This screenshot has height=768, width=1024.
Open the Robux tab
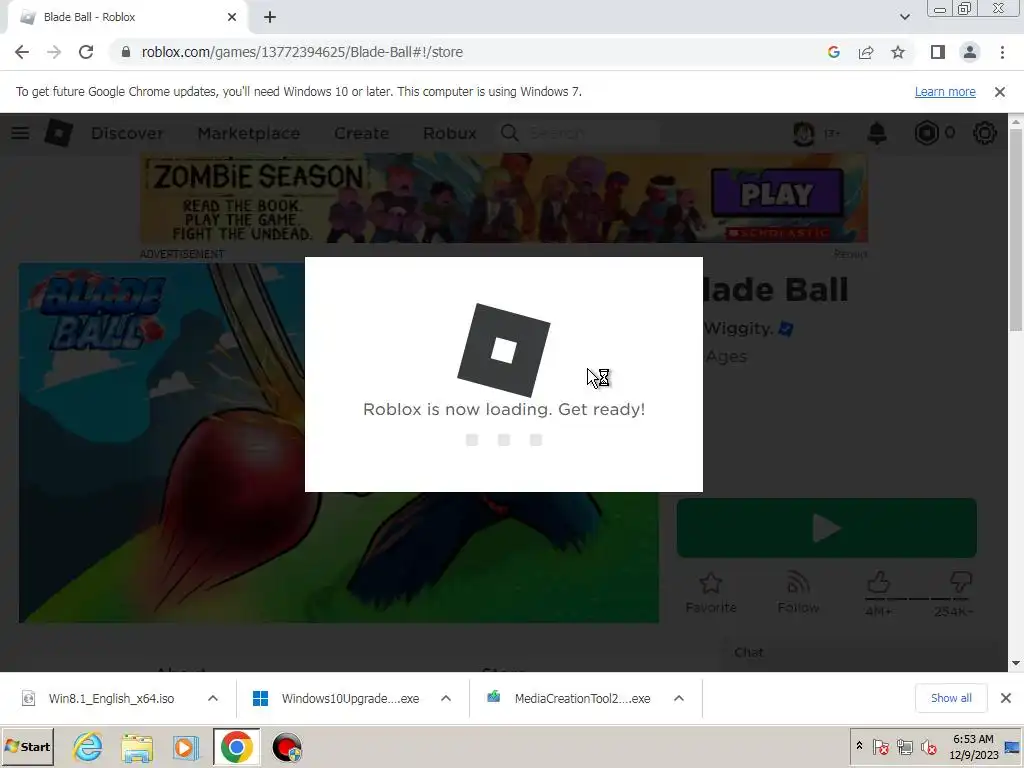coord(450,133)
